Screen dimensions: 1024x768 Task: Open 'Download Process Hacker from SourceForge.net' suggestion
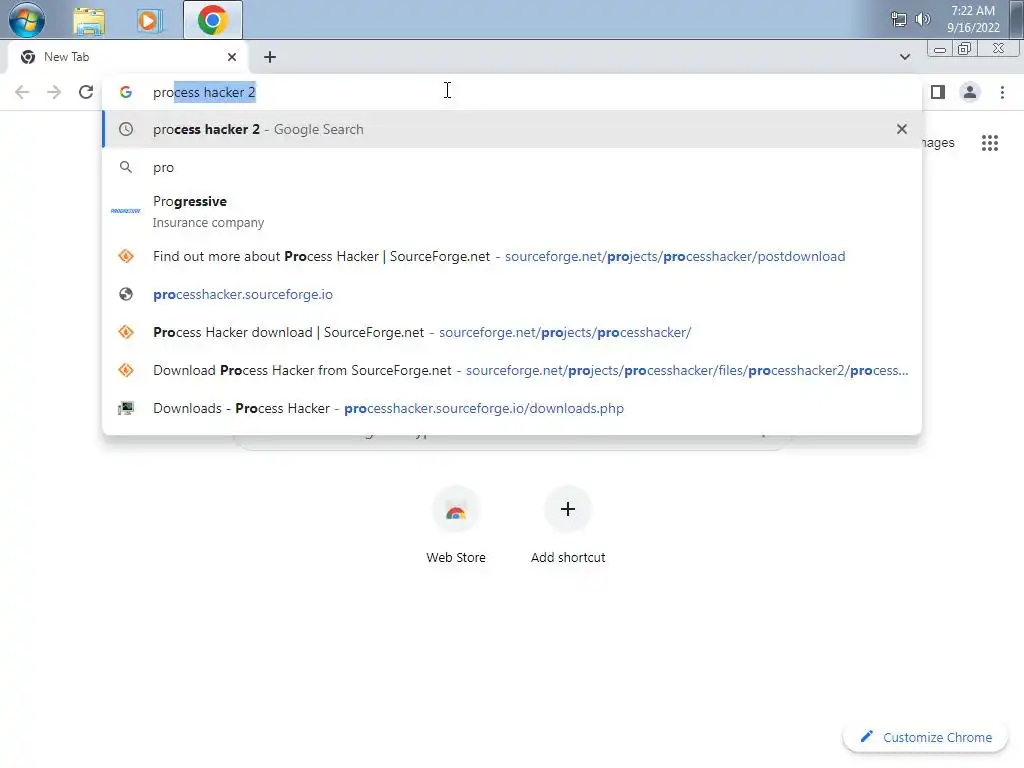pos(511,370)
